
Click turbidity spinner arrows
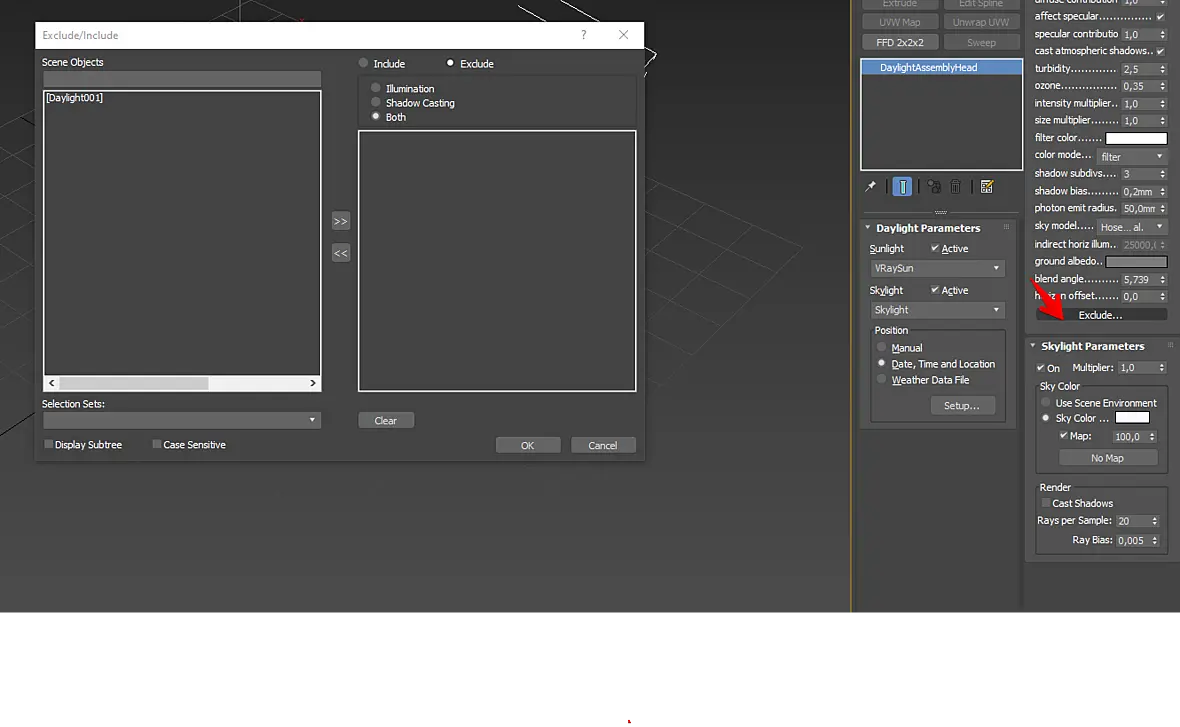(x=1163, y=69)
